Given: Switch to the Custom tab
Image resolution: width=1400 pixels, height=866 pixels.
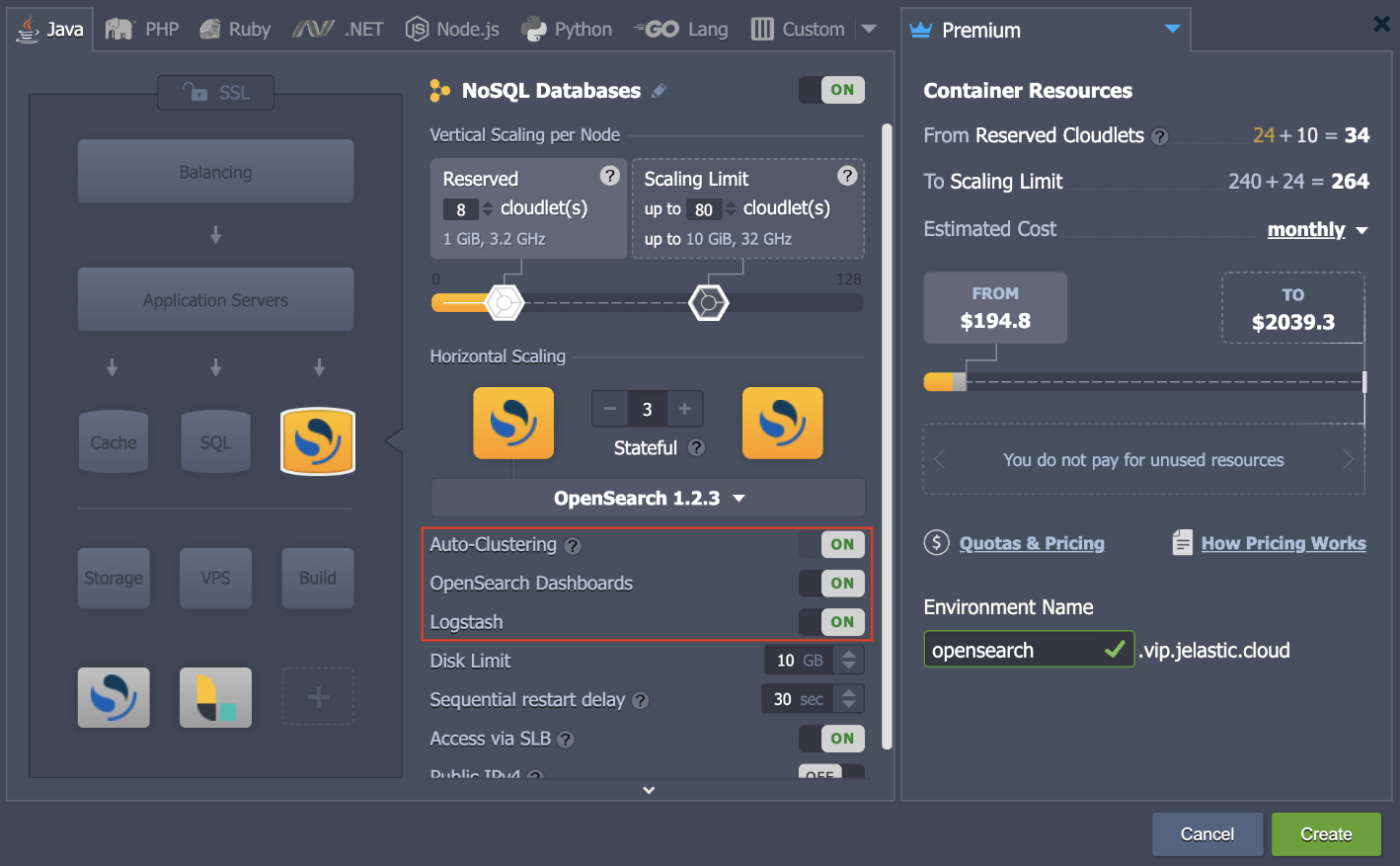Looking at the screenshot, I should (x=798, y=29).
